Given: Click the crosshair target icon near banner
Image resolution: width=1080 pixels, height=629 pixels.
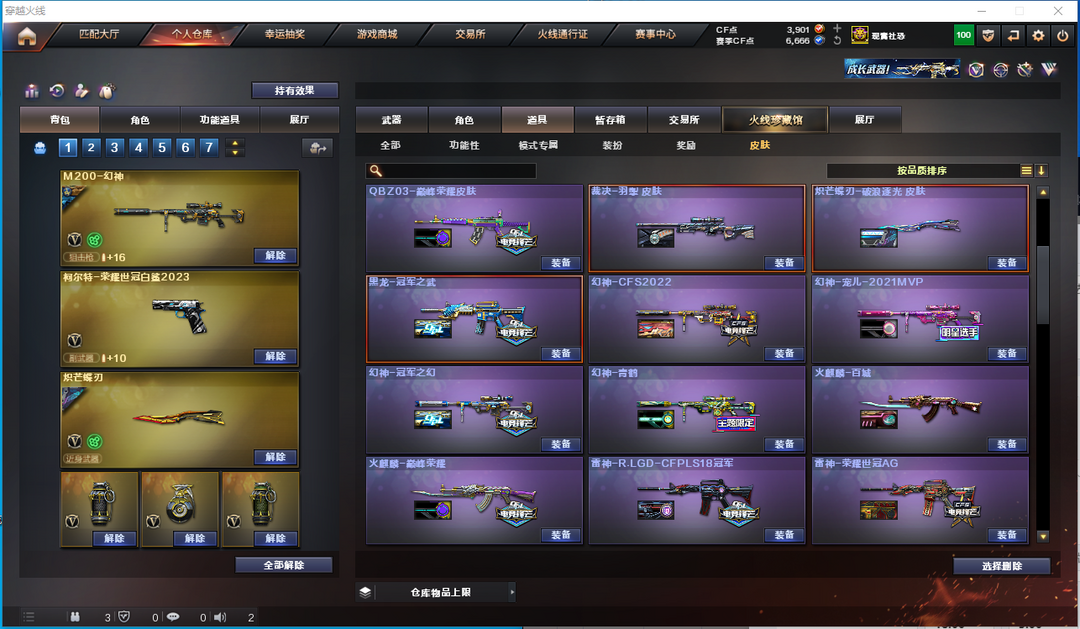Looking at the screenshot, I should coord(1001,70).
